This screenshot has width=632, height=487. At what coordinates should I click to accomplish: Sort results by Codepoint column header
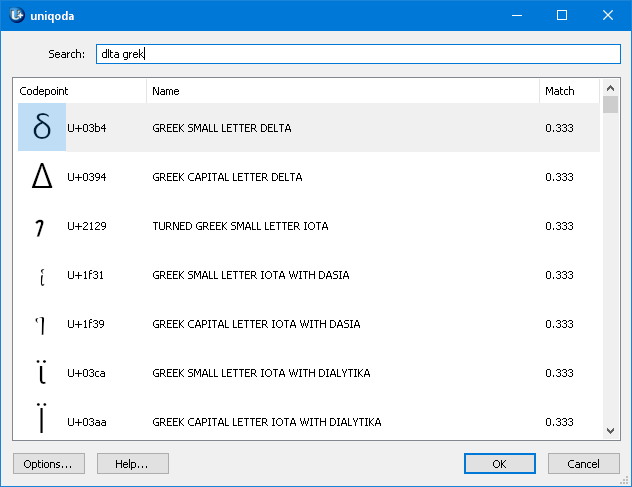click(x=80, y=91)
